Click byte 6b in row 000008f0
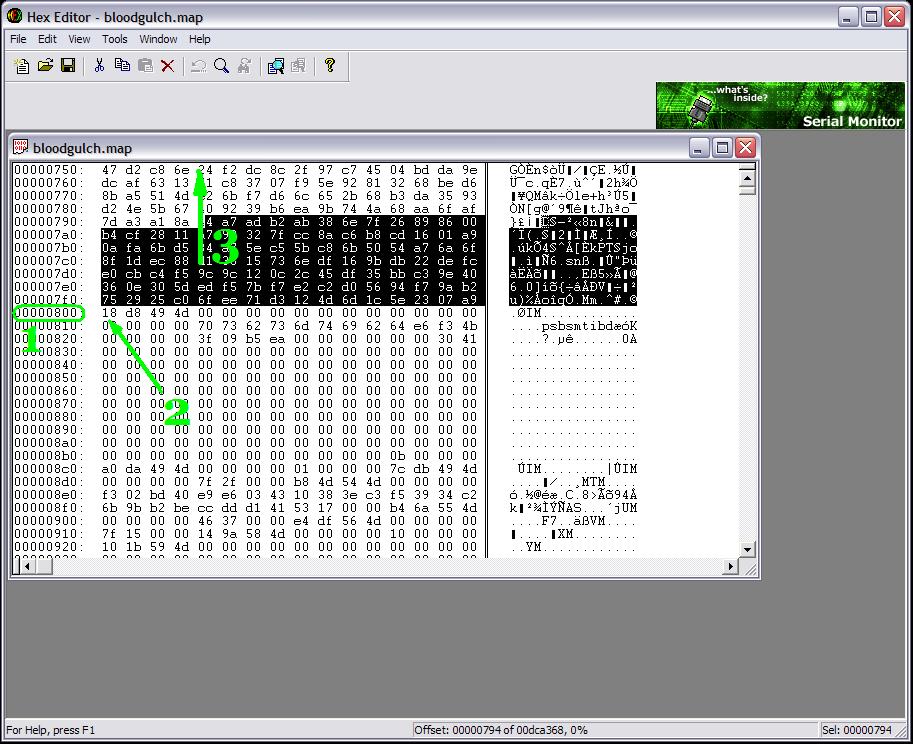 pyautogui.click(x=109, y=508)
